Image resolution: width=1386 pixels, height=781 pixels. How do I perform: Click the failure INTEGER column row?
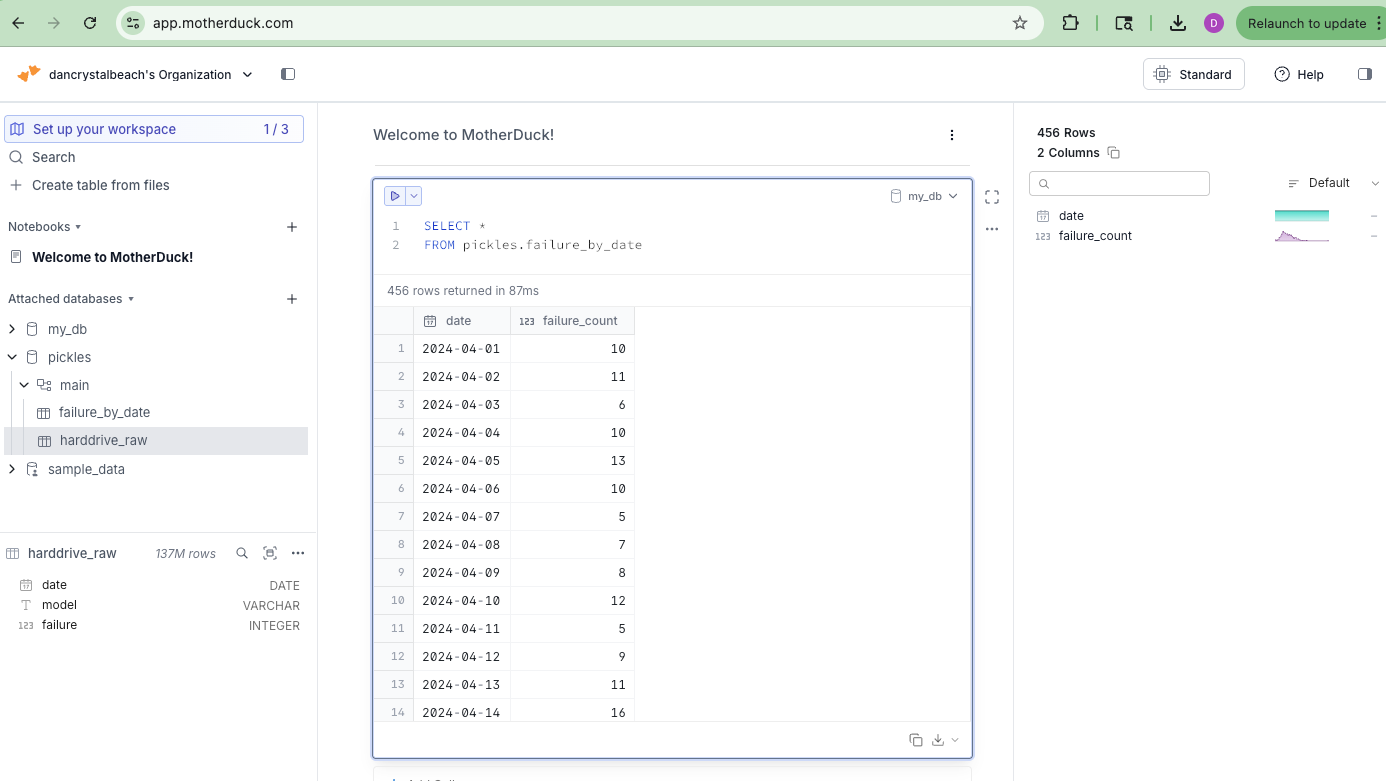(x=159, y=625)
